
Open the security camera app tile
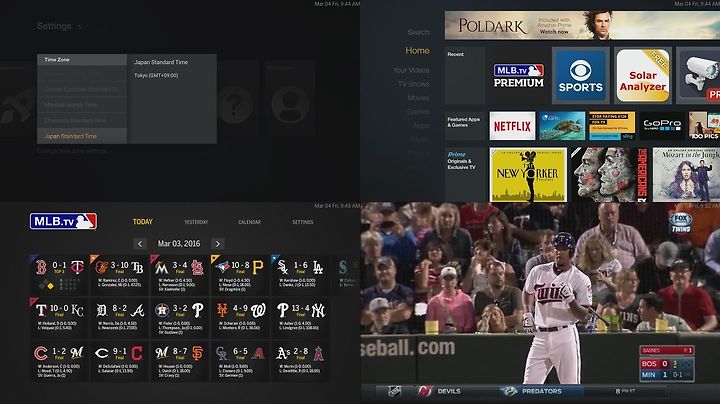pos(698,76)
